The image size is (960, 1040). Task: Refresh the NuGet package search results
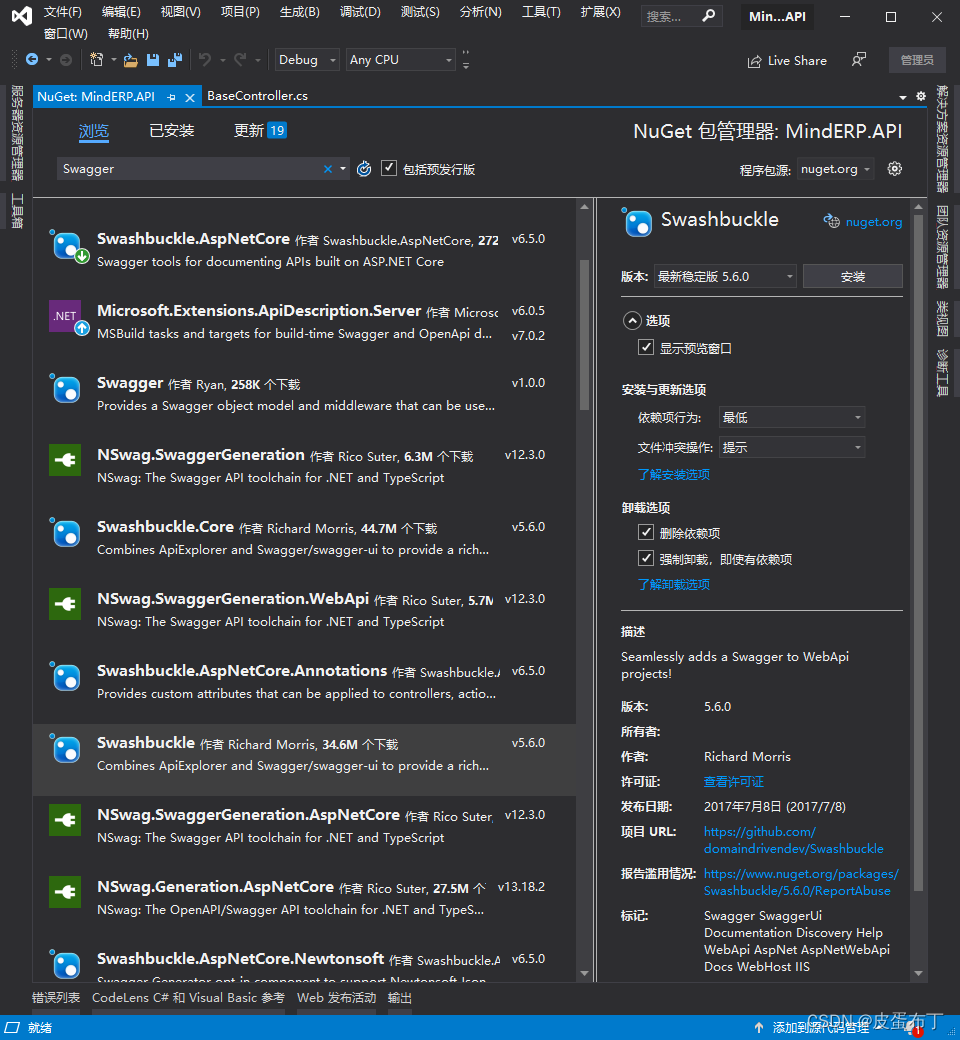tap(364, 169)
